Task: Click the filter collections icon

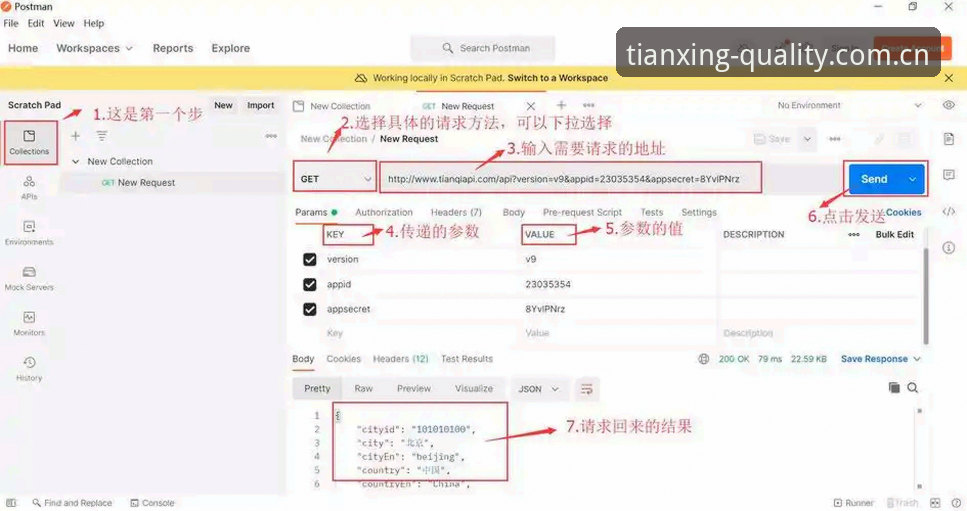Action: pos(102,136)
